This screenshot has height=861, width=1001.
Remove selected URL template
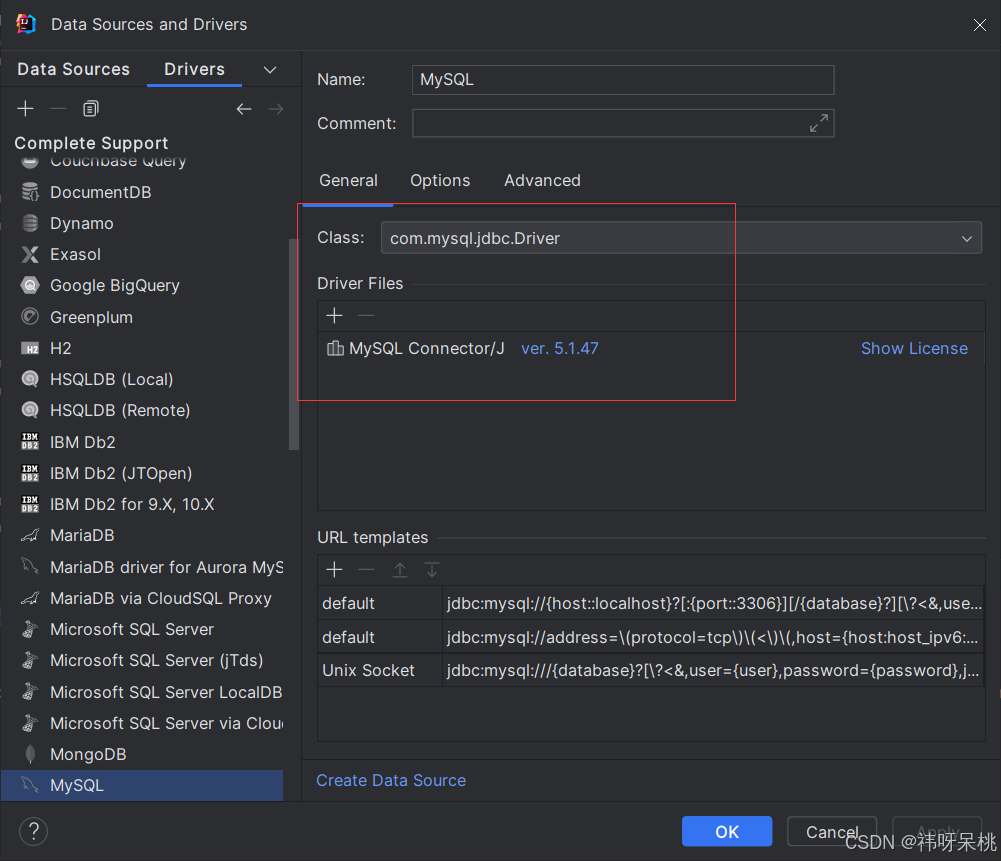click(x=366, y=569)
